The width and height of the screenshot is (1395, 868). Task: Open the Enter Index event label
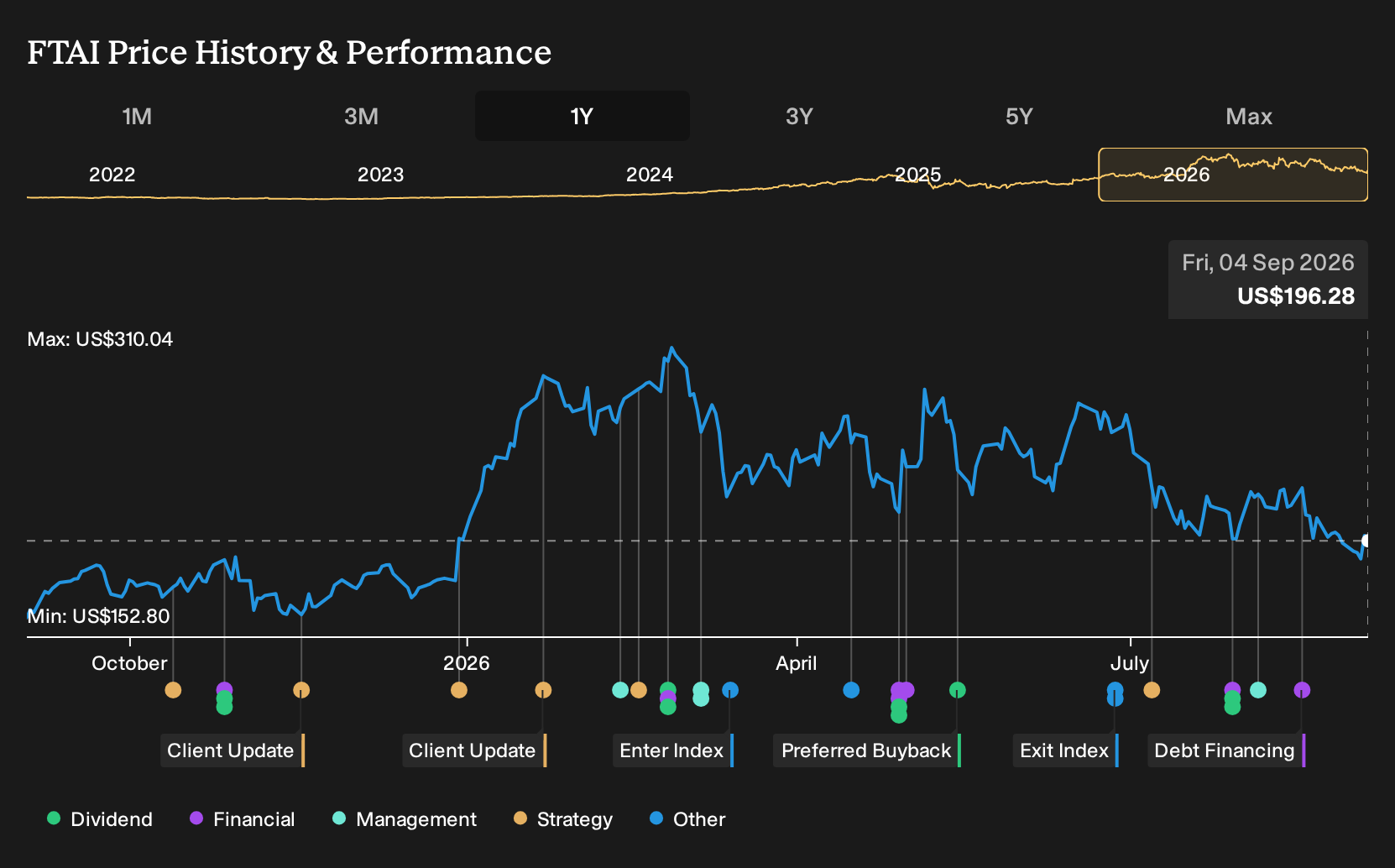click(673, 750)
